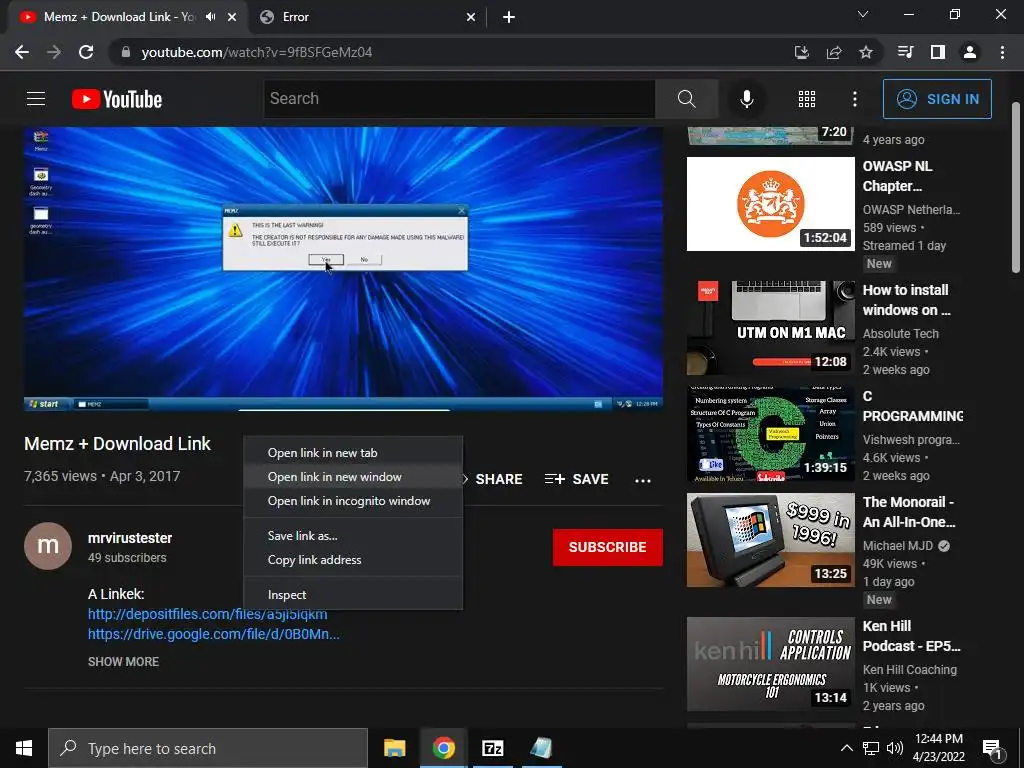
Task: Open the C PROGRAMMING video thumbnail
Action: tap(771, 434)
